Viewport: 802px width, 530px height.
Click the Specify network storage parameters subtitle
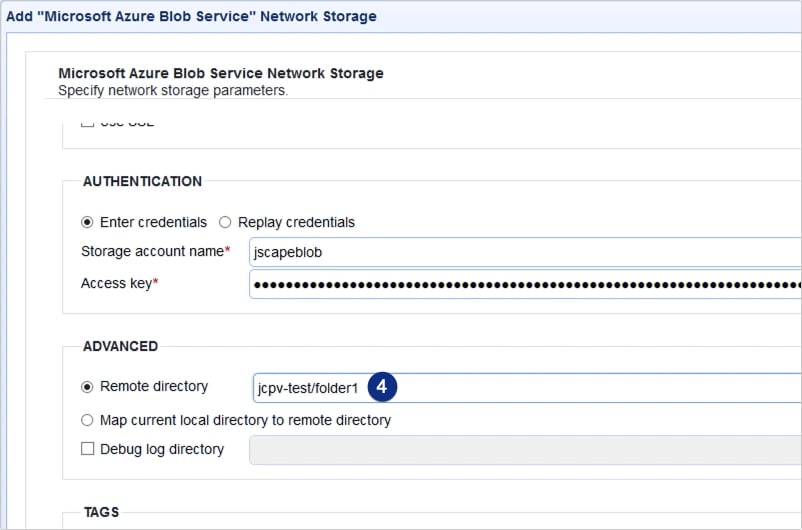click(x=173, y=90)
